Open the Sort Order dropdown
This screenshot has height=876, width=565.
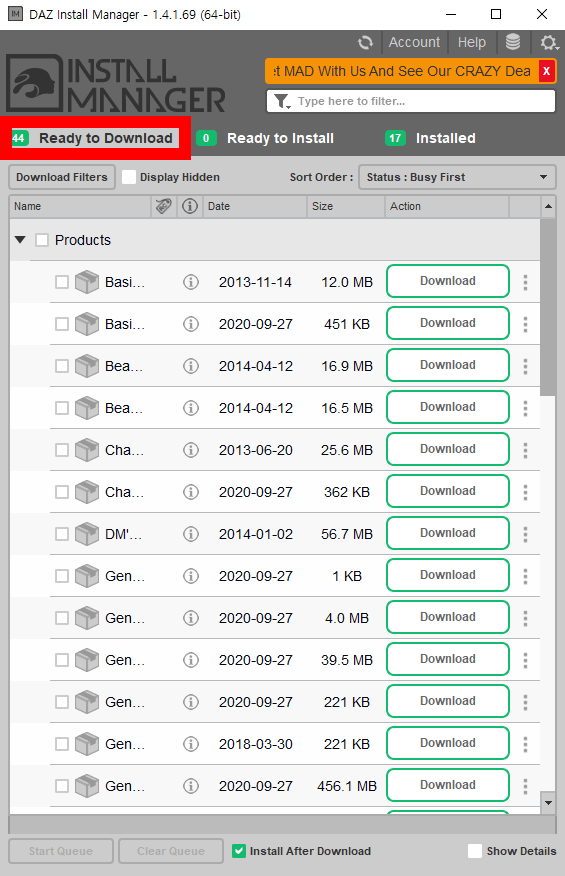pyautogui.click(x=457, y=177)
